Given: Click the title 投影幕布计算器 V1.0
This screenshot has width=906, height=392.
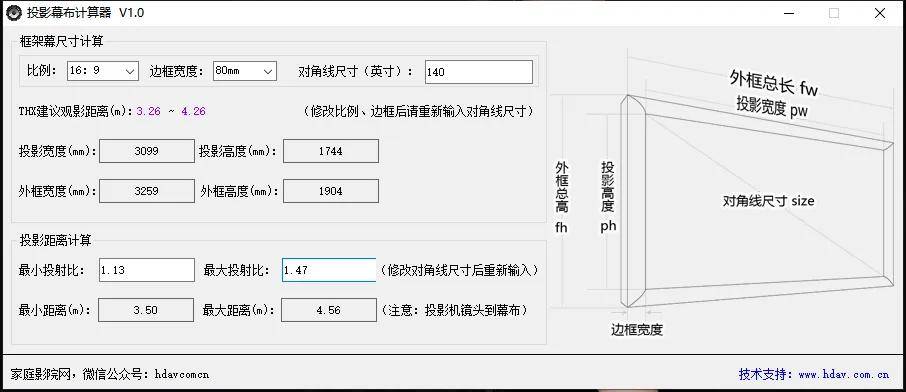Looking at the screenshot, I should pos(86,13).
